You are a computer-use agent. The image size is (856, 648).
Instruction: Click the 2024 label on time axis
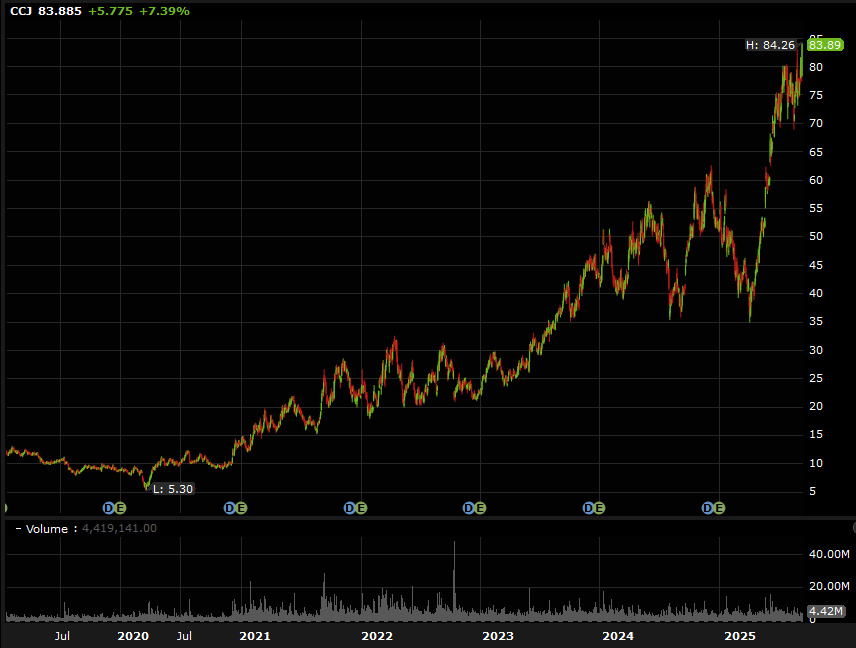tap(618, 636)
